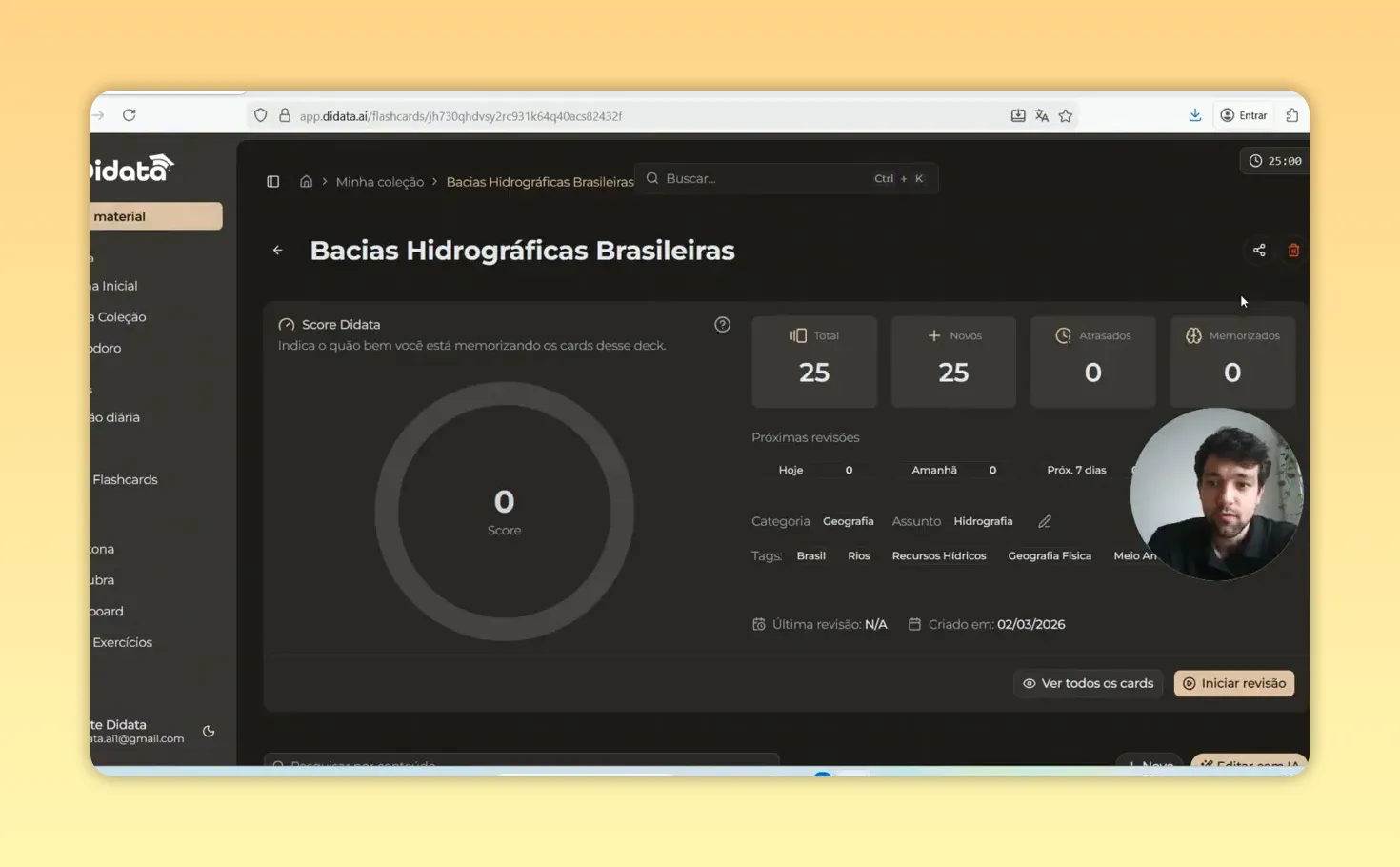
Task: Share the Bacias Hidrográficas deck
Action: point(1259,250)
